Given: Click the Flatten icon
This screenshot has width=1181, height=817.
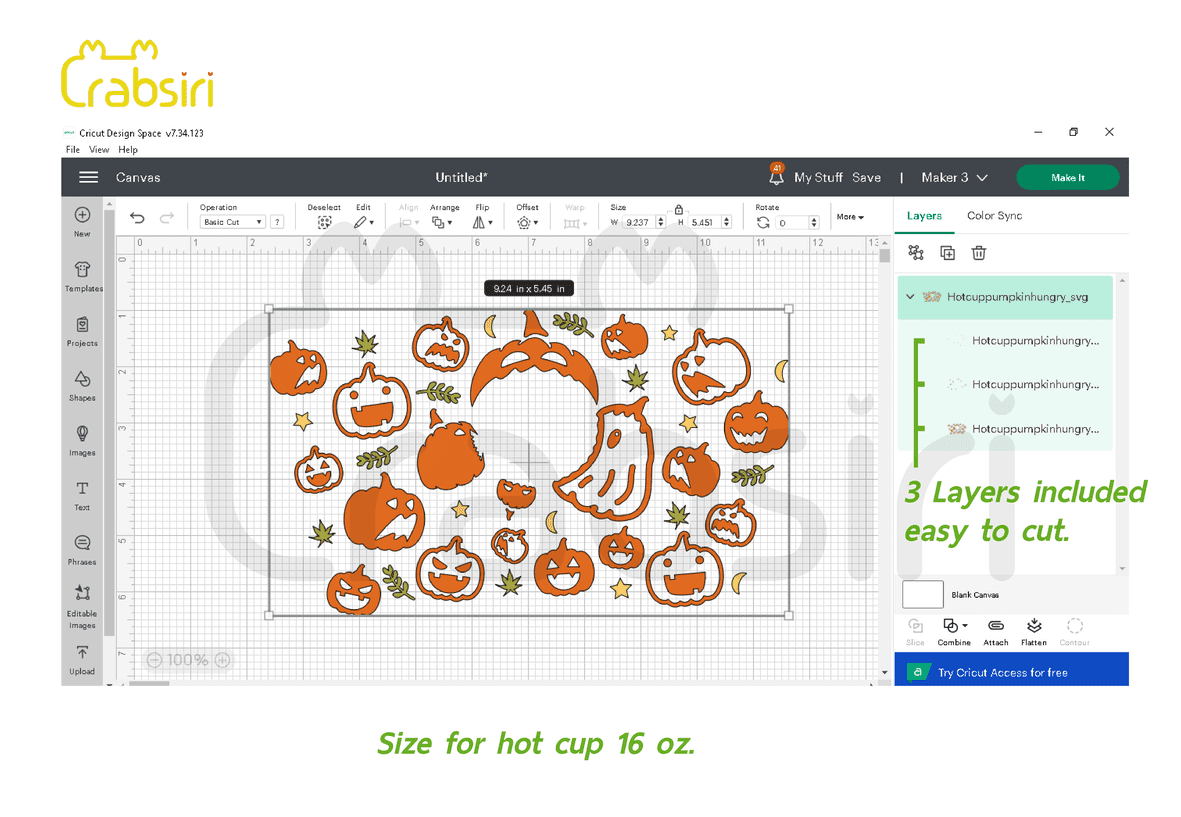Looking at the screenshot, I should click(x=1034, y=627).
